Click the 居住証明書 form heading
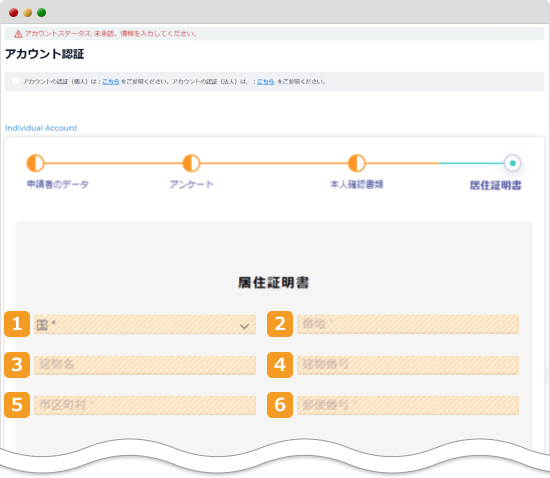The image size is (550, 478). point(274,283)
